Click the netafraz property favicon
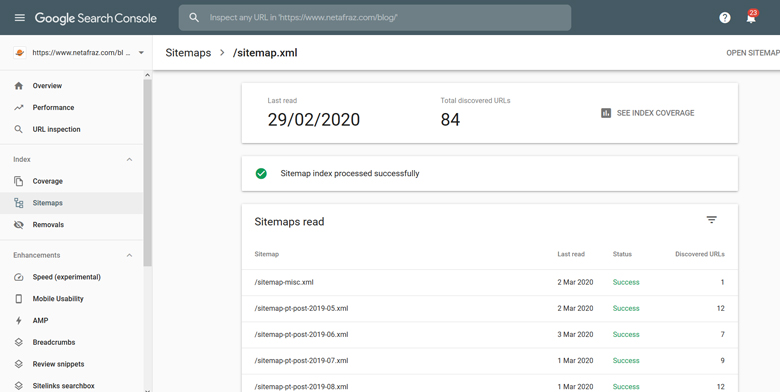Image resolution: width=780 pixels, height=392 pixels. [19, 53]
